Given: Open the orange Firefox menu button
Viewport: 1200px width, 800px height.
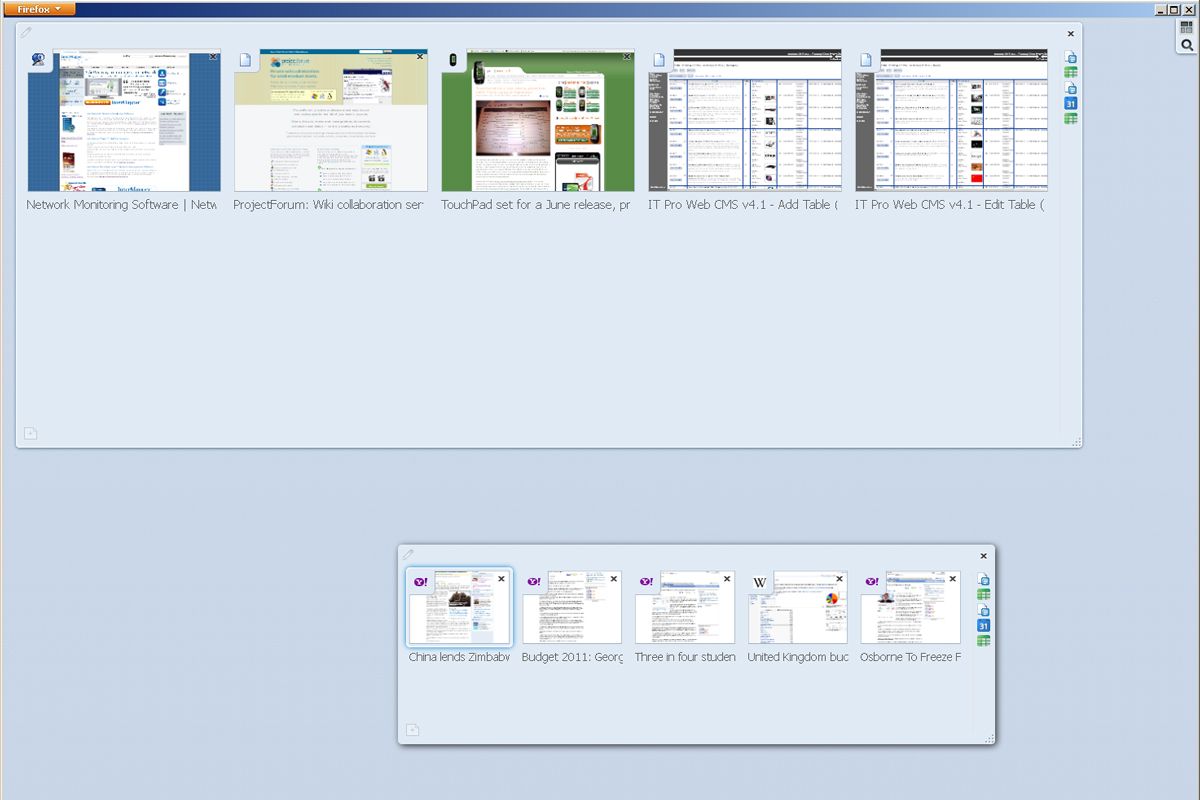Looking at the screenshot, I should (x=39, y=9).
